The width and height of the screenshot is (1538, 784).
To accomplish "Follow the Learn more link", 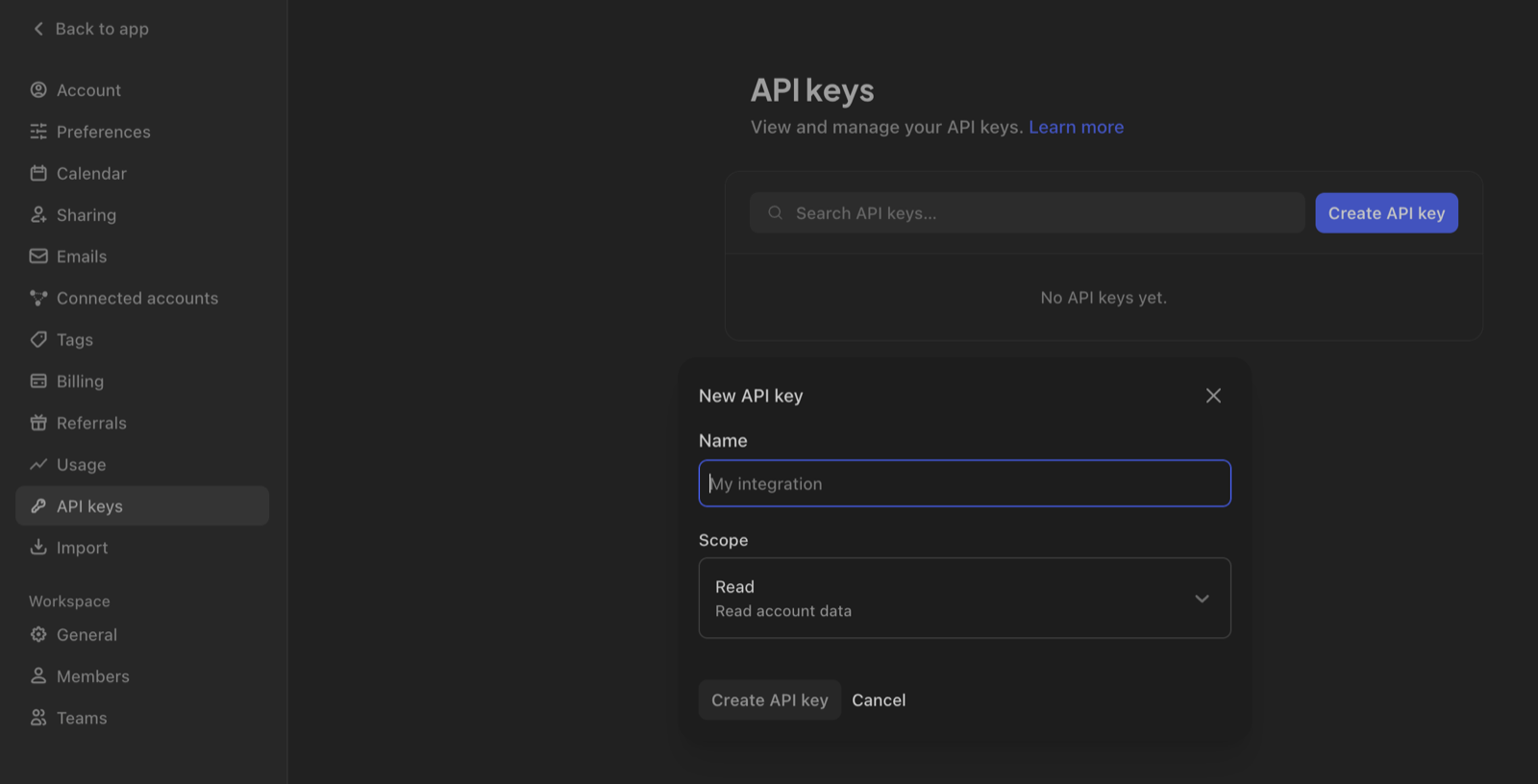I will [1076, 127].
